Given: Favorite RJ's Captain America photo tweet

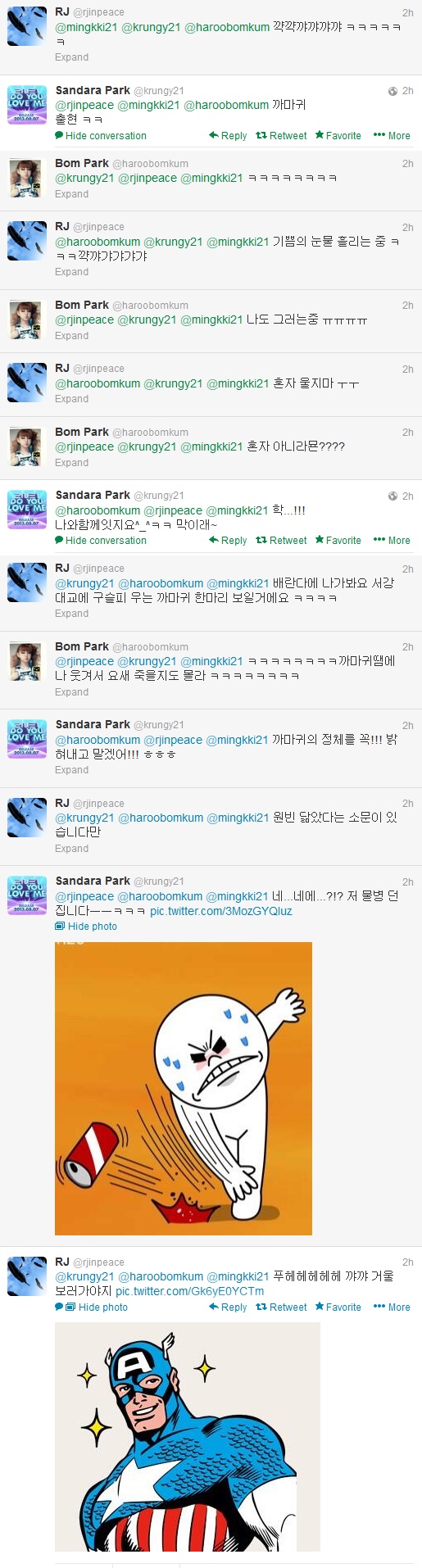Looking at the screenshot, I should [x=338, y=1307].
